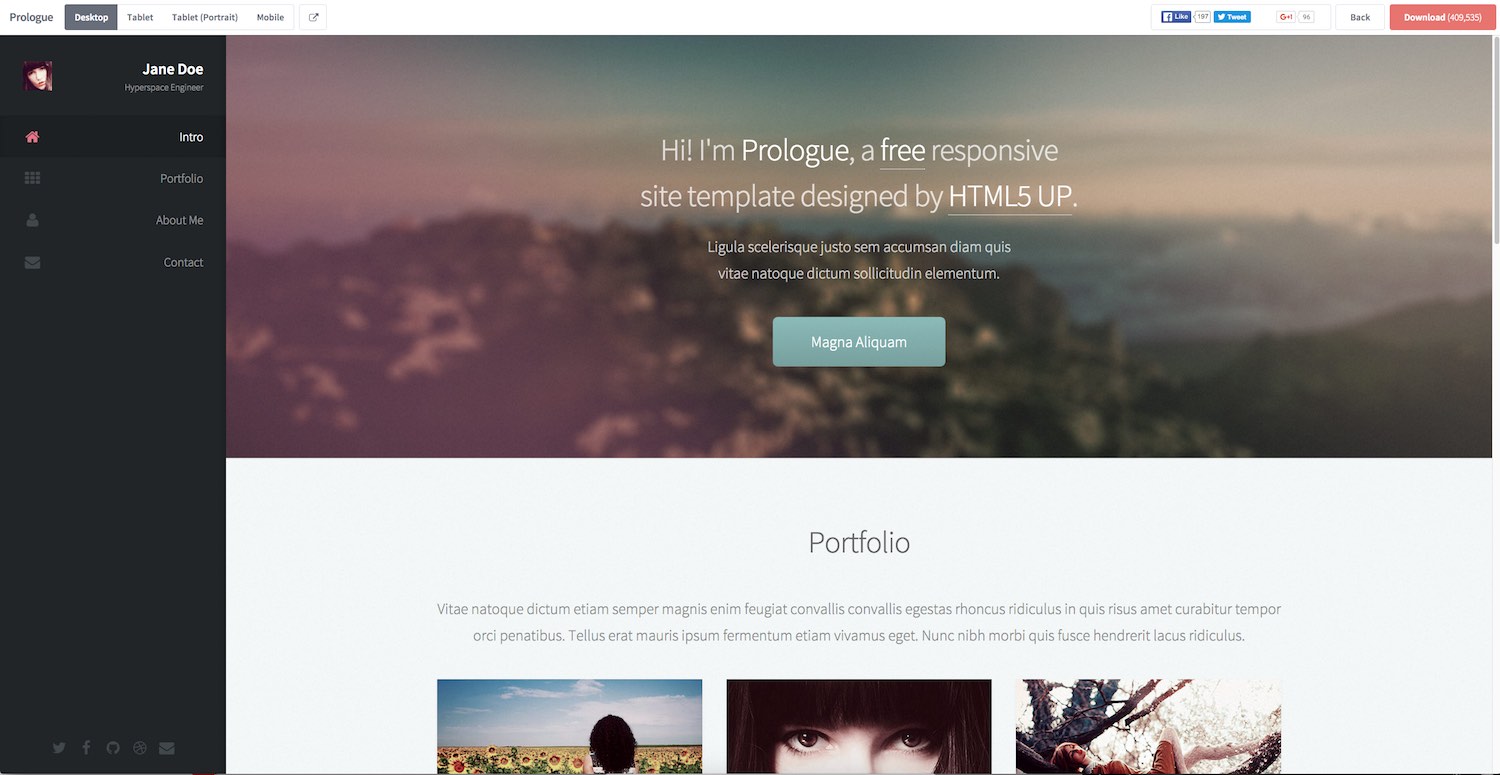Switch to Tablet preview mode
This screenshot has width=1500, height=775.
[140, 17]
